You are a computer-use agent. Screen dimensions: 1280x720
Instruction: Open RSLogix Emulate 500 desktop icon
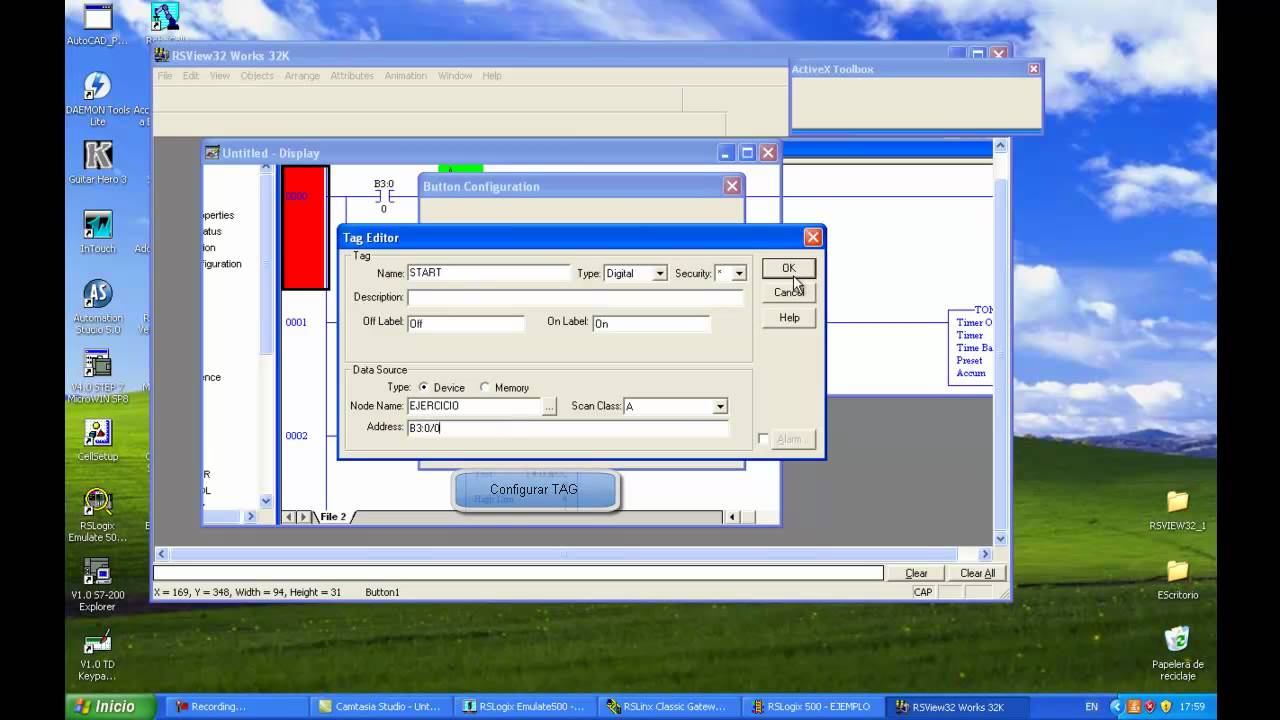pyautogui.click(x=97, y=514)
